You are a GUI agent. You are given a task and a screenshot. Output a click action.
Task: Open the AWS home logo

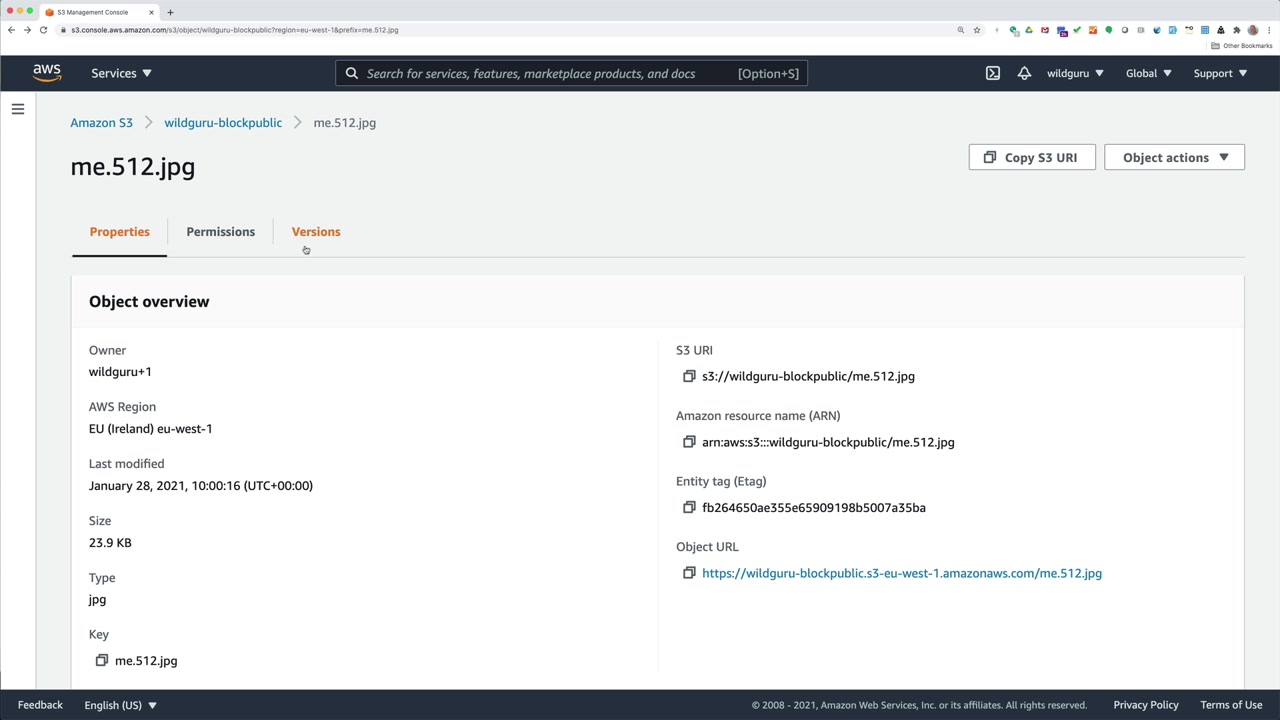pos(47,73)
